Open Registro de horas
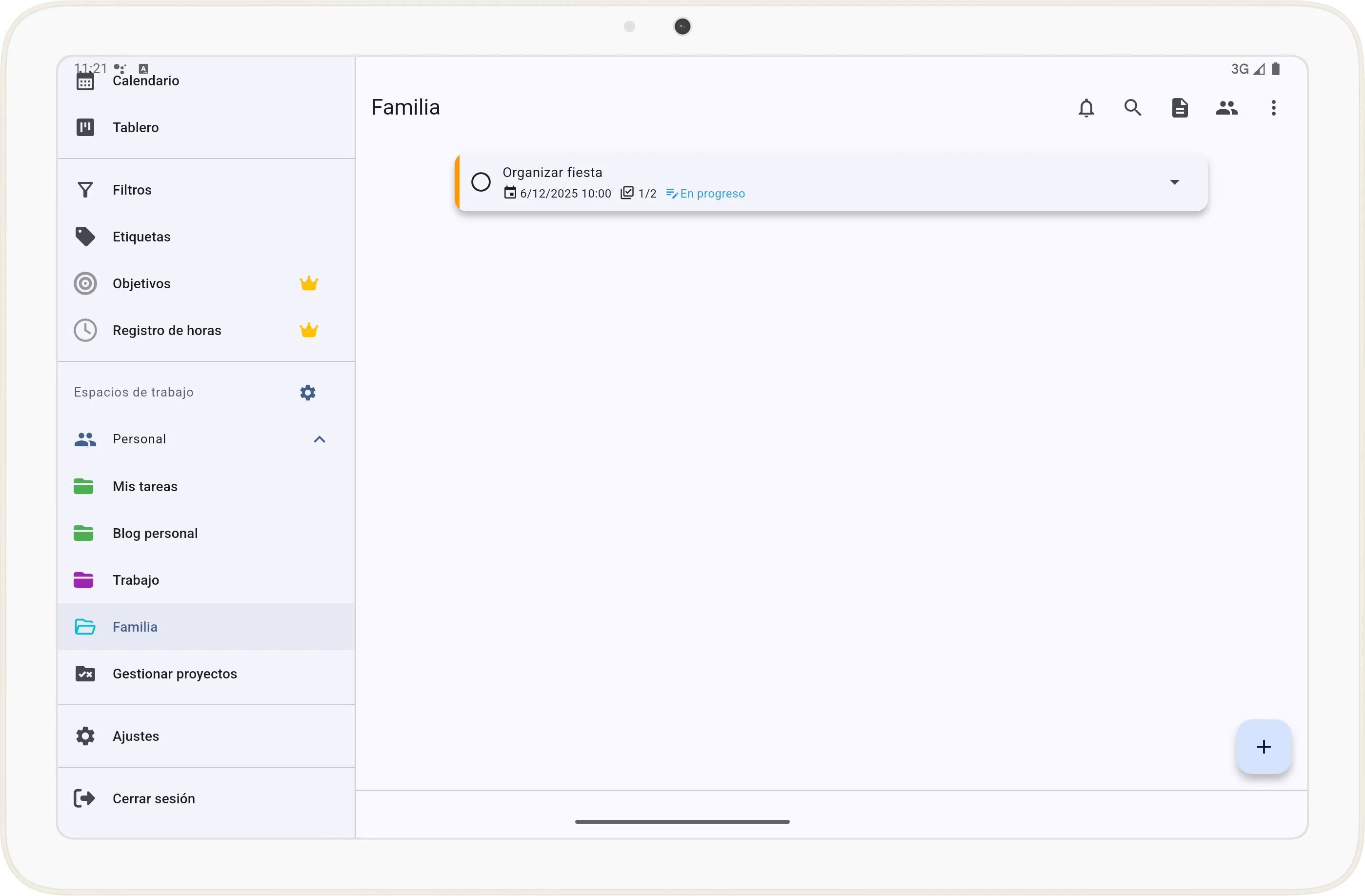Screen dimensions: 1365x896 pyautogui.click(x=166, y=330)
